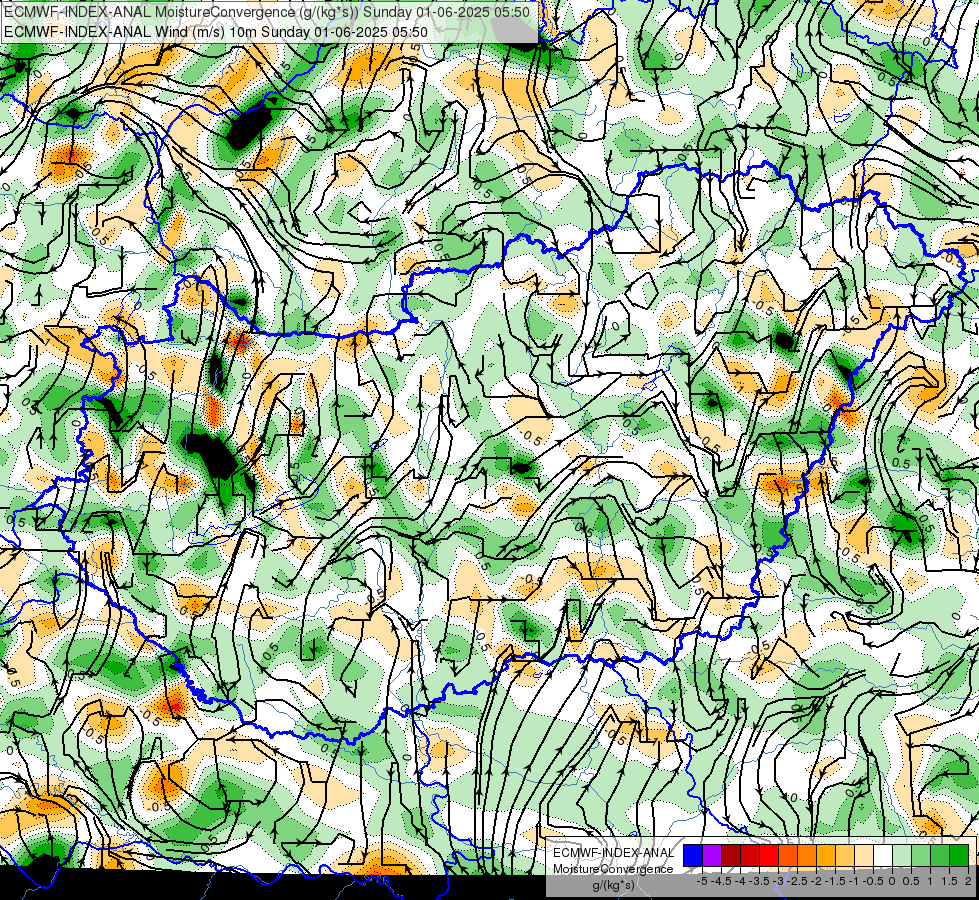Pick the palest green legend swatch
This screenshot has height=900, width=979.
click(902, 856)
